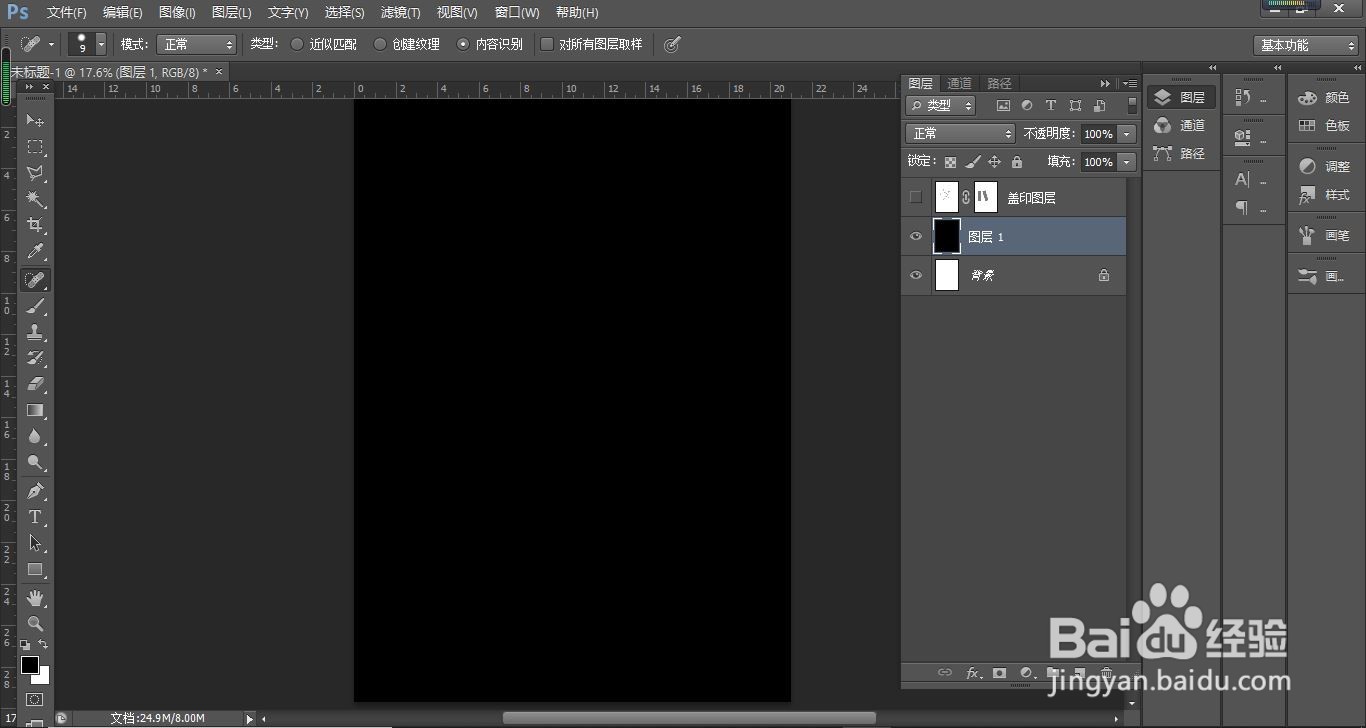Open the 基本功能 workspace dropdown

point(1305,45)
